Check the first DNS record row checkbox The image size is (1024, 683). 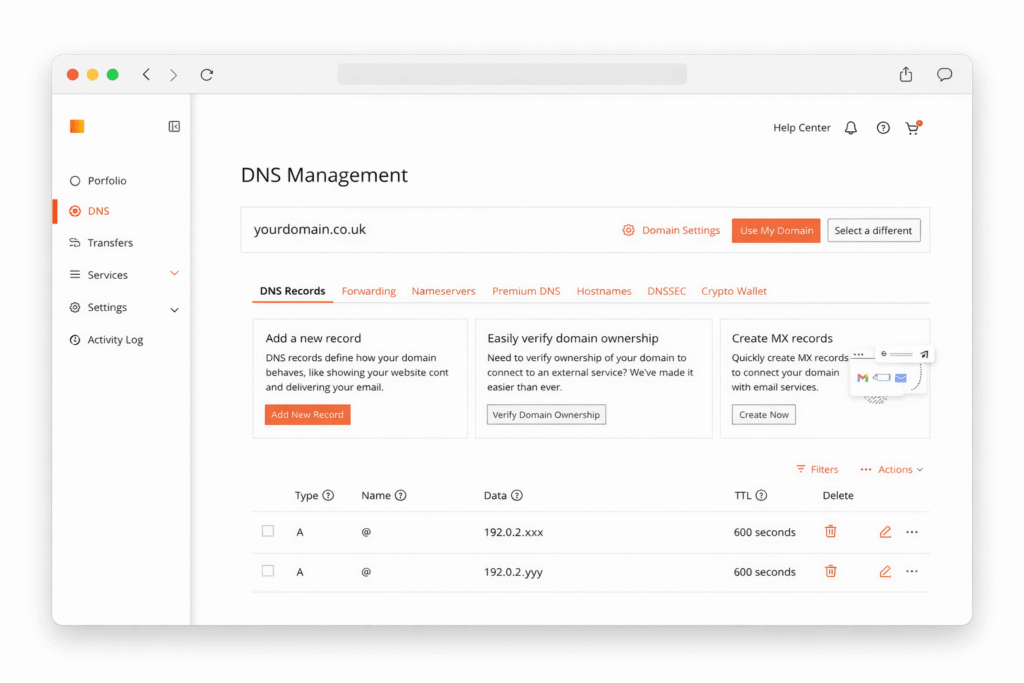(x=267, y=531)
